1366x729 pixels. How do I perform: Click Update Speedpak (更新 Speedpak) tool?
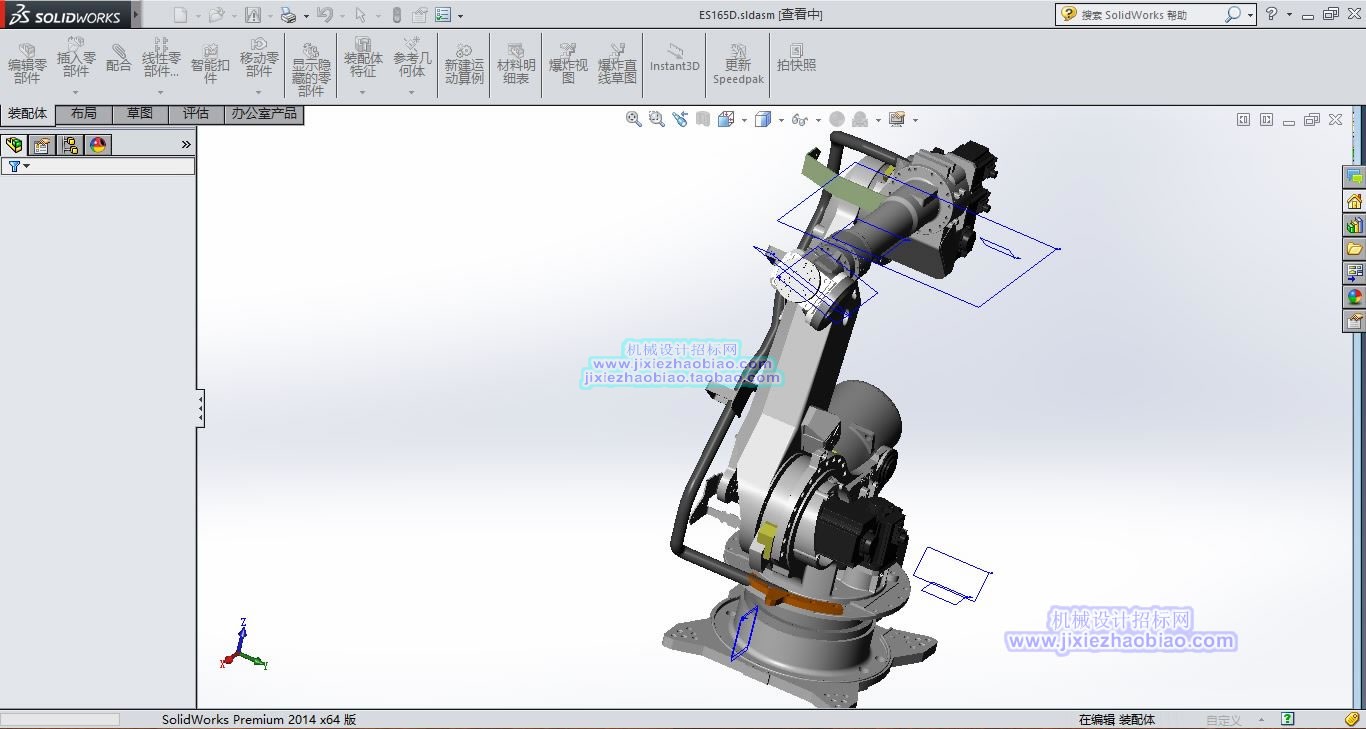click(x=738, y=63)
